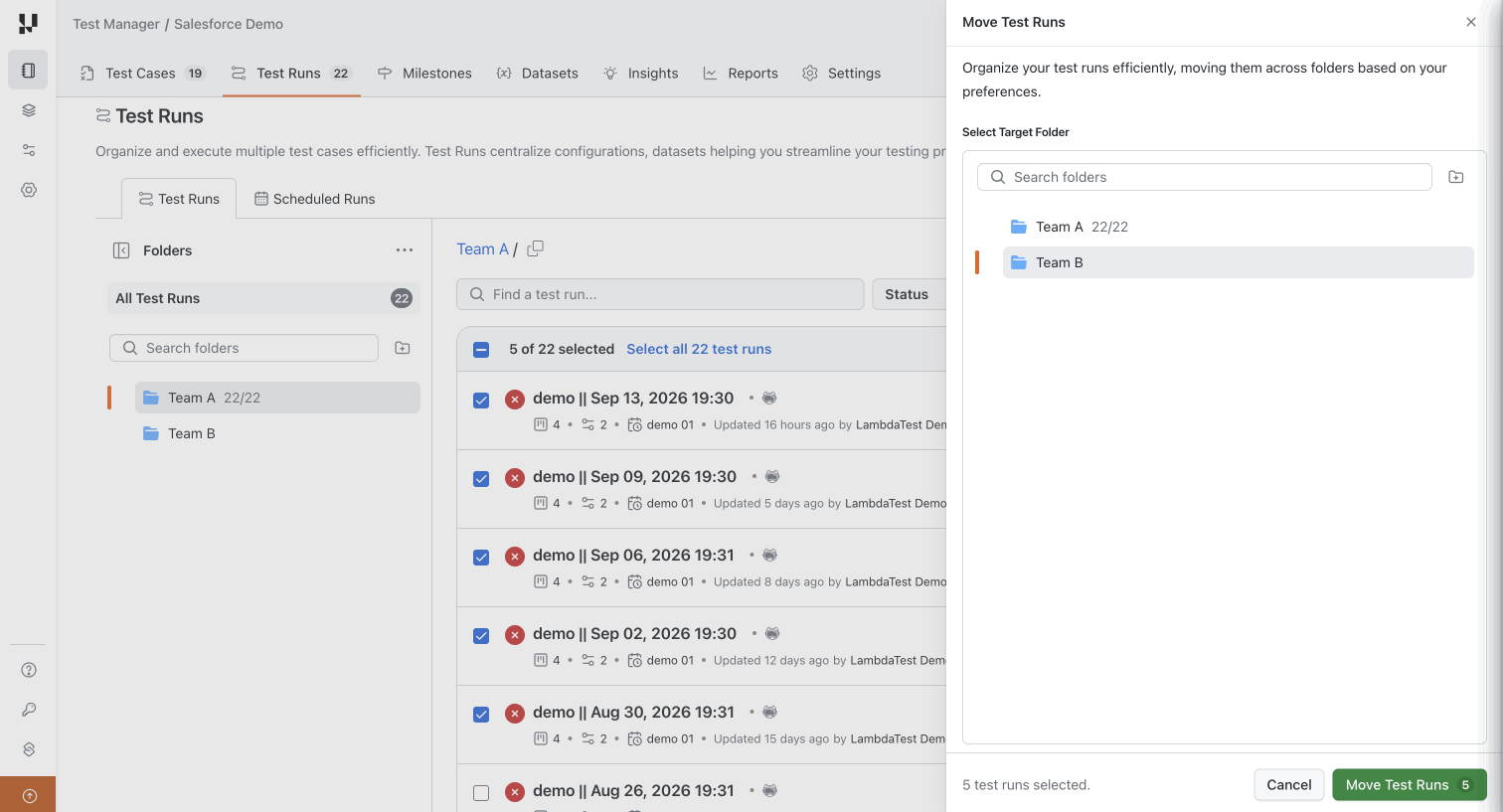Click failed status icon for Sep 02 run
This screenshot has width=1503, height=812.
(514, 634)
